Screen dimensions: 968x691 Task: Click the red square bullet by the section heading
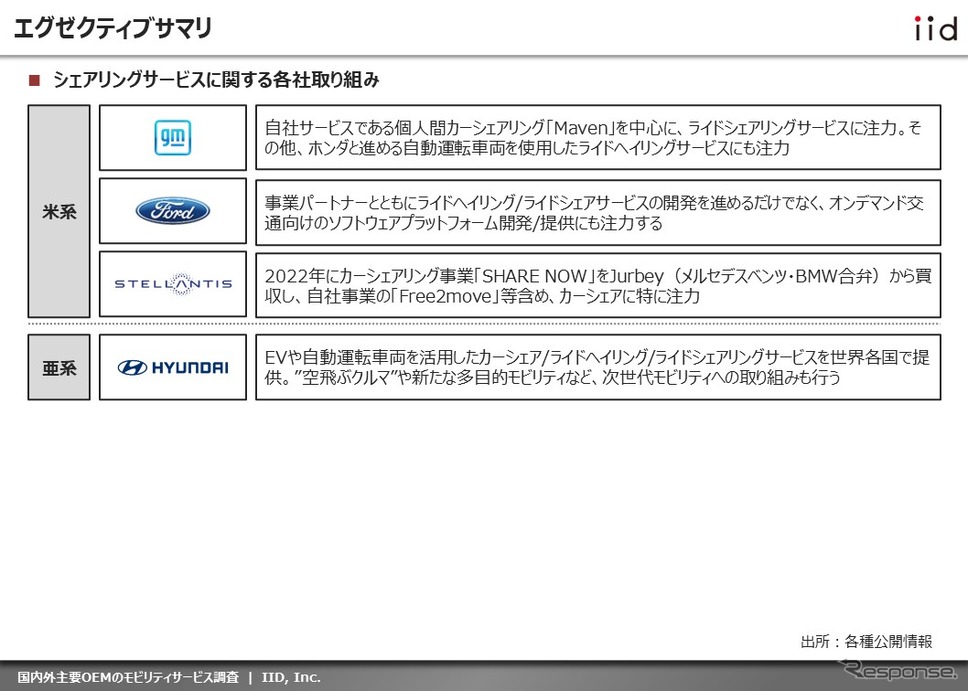tap(35, 80)
